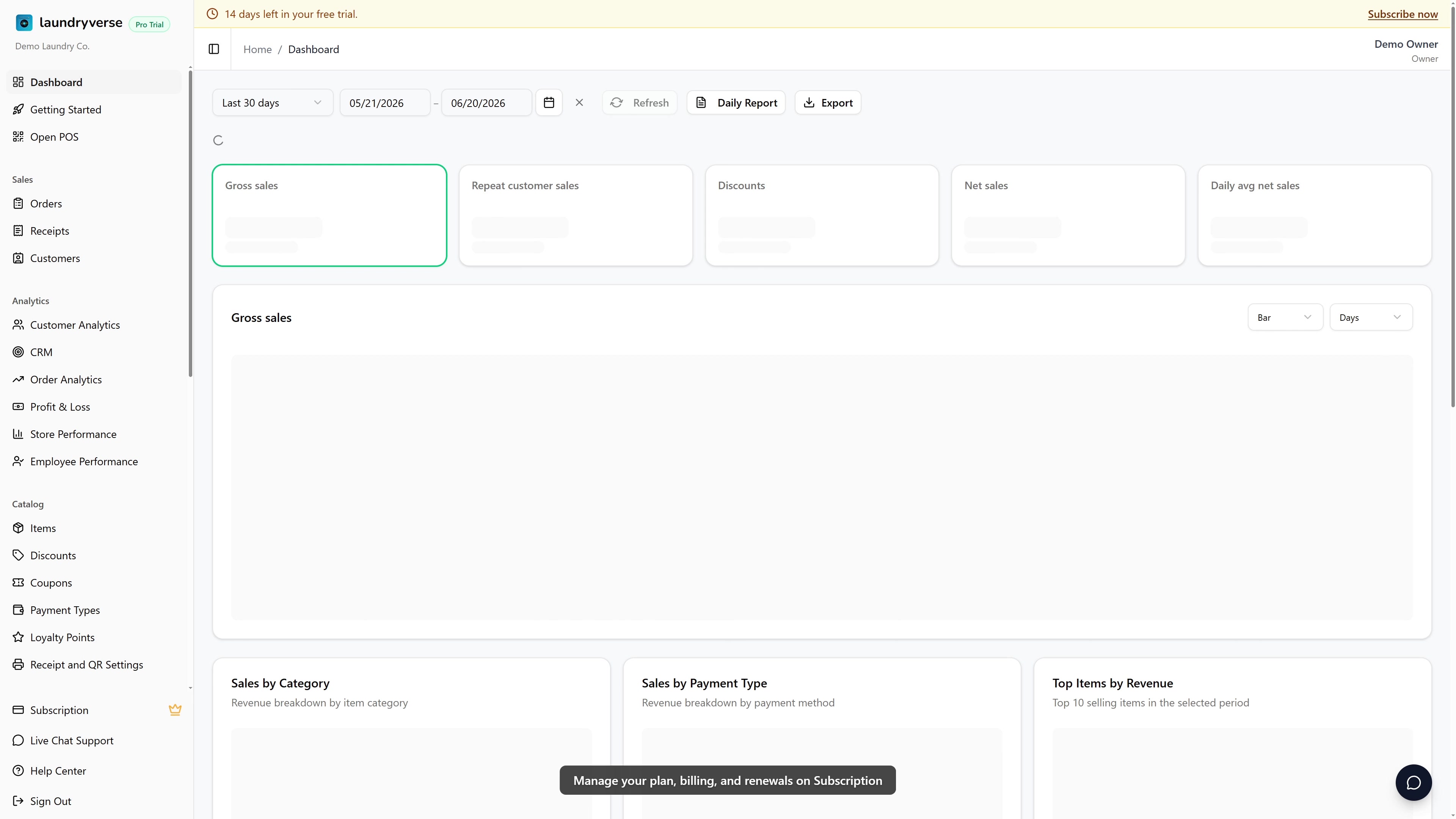
Task: Click the Coupons ticket icon
Action: pos(18,582)
